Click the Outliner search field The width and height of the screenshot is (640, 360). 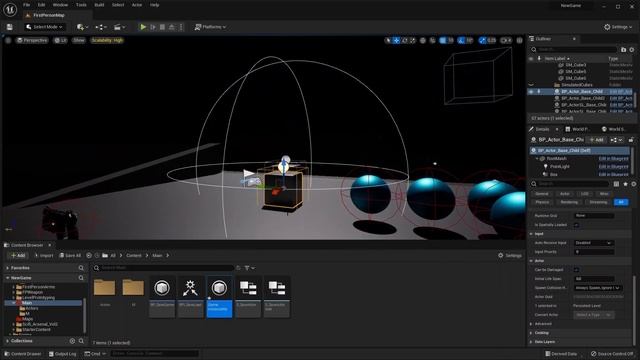574,49
